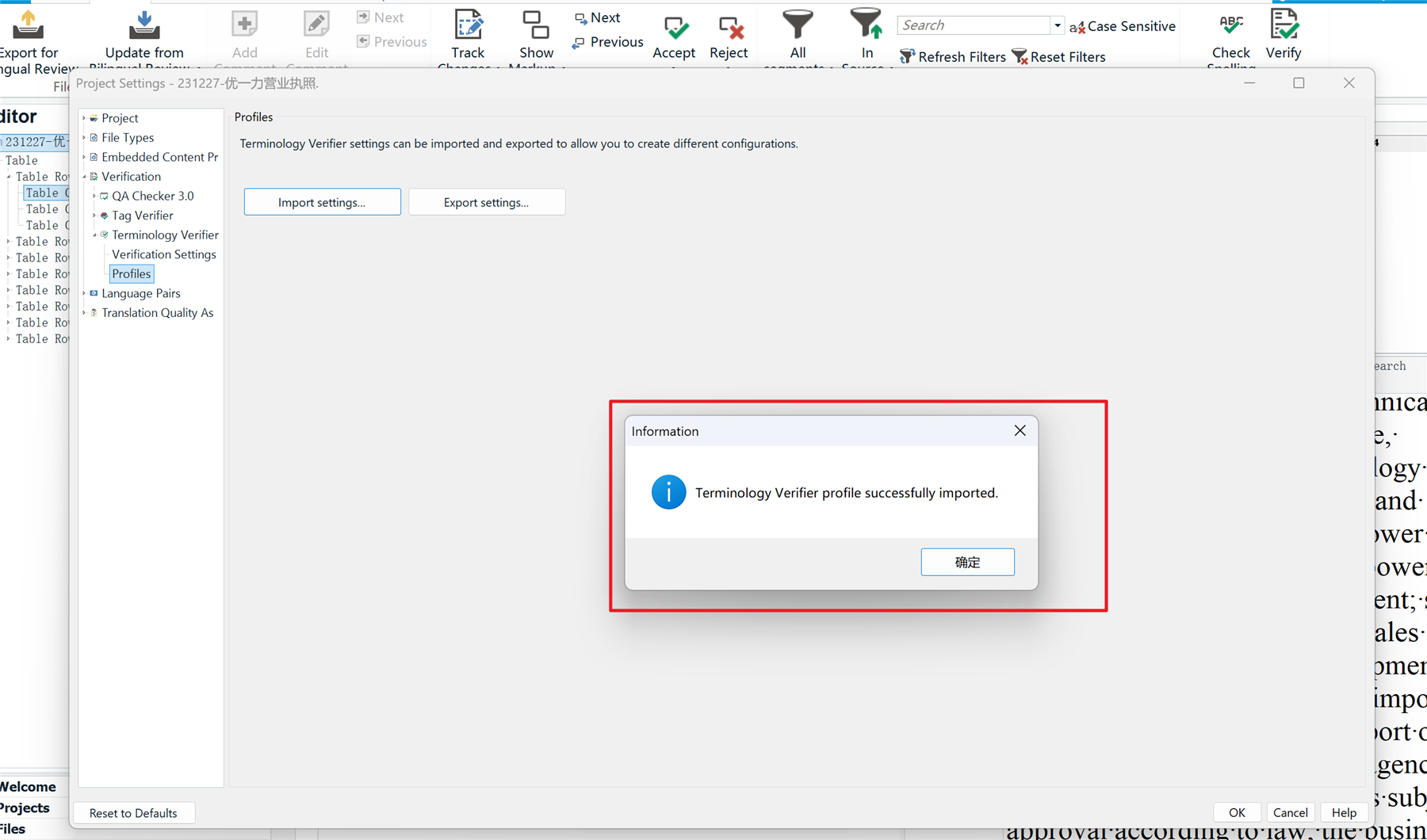Image resolution: width=1427 pixels, height=840 pixels.
Task: Click Update from Bilingual Review icon
Action: [144, 27]
